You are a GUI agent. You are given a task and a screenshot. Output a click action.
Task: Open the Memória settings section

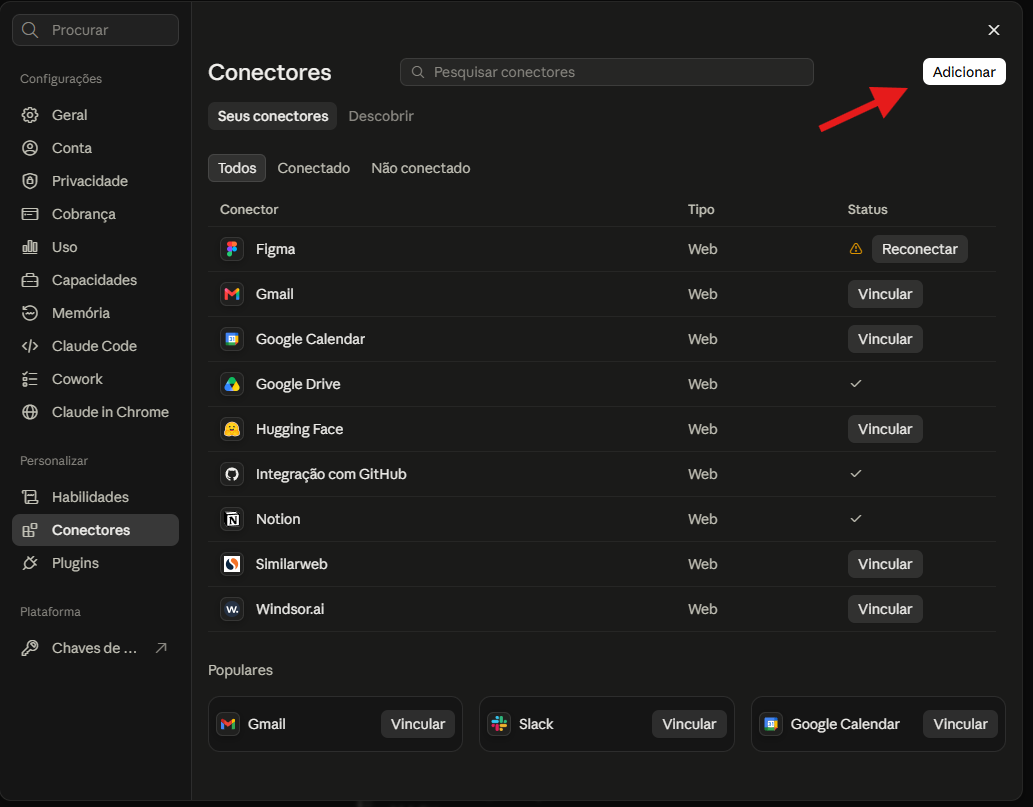click(96, 313)
